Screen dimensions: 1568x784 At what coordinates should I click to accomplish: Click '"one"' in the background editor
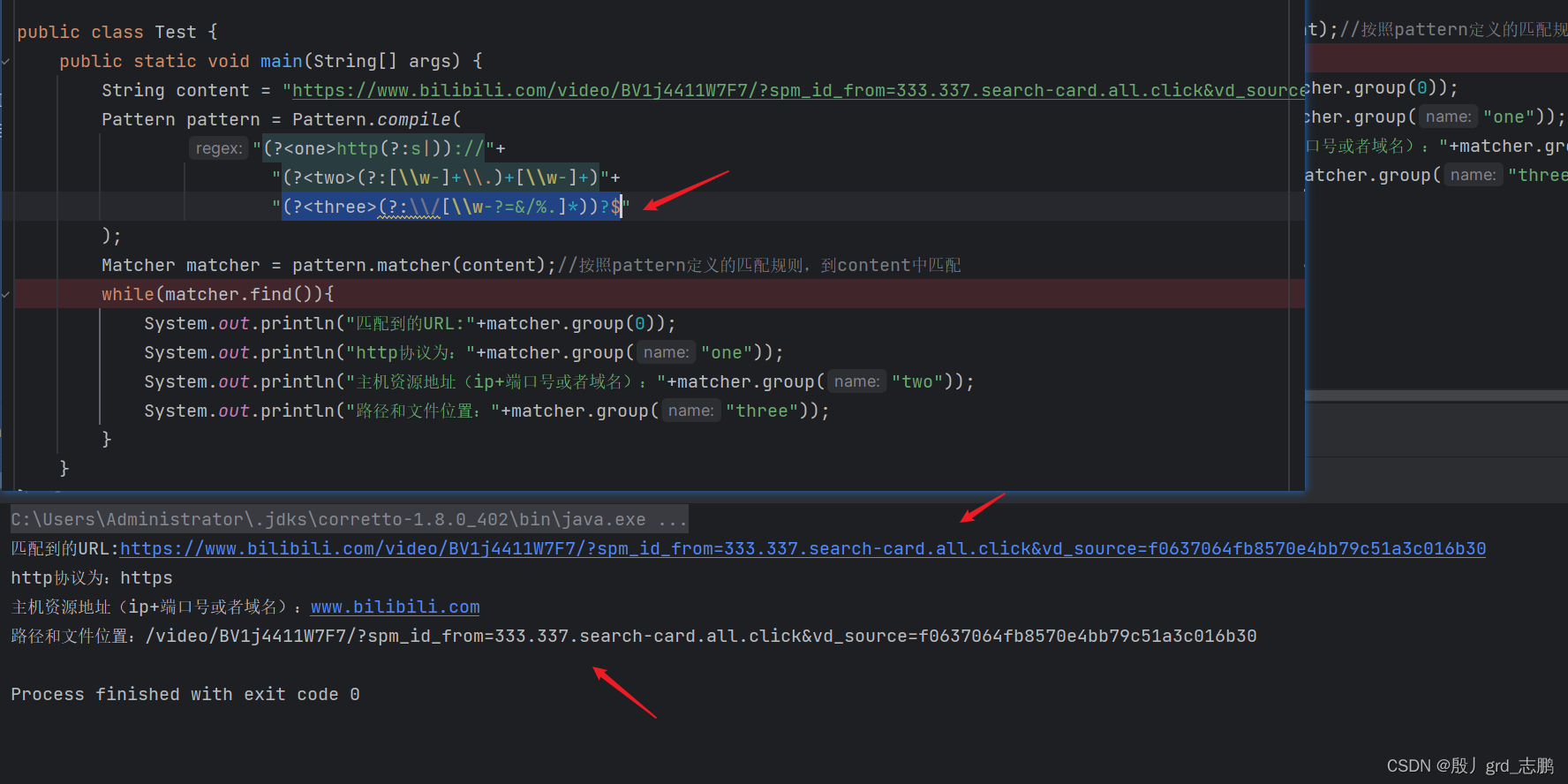[1509, 117]
